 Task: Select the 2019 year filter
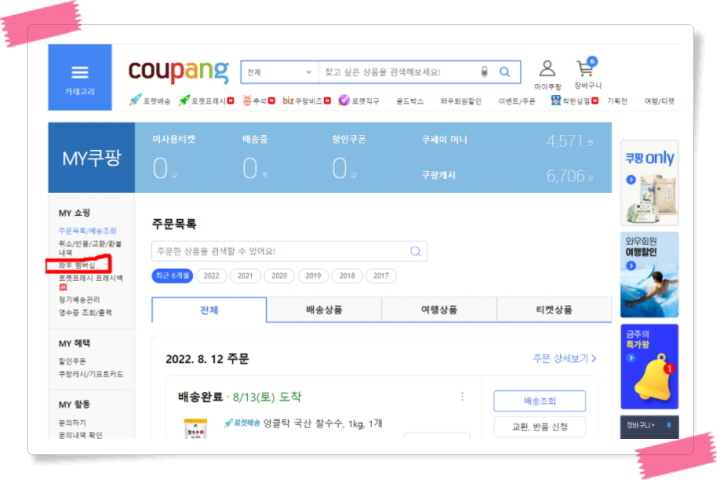[x=313, y=276]
